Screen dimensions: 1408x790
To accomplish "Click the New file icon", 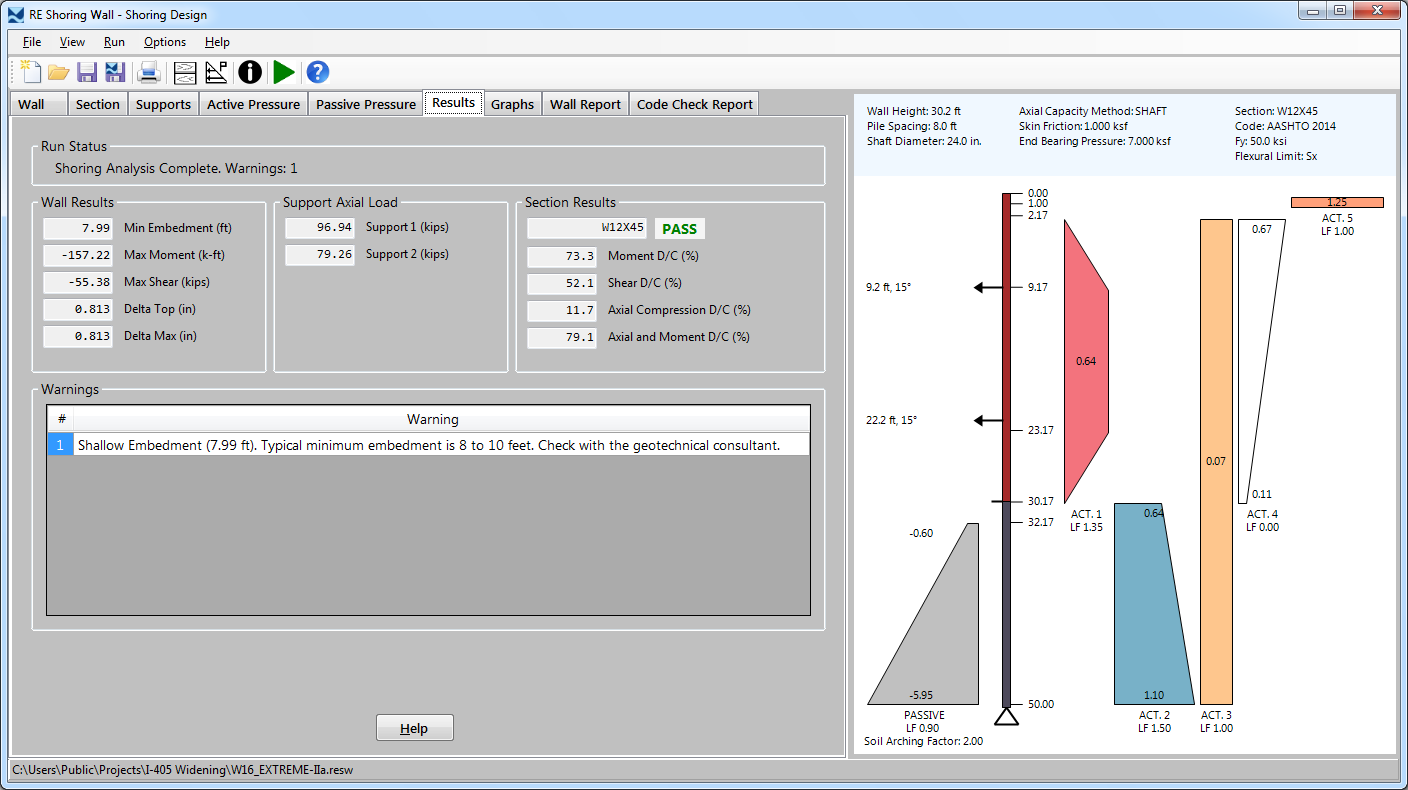I will (31, 72).
